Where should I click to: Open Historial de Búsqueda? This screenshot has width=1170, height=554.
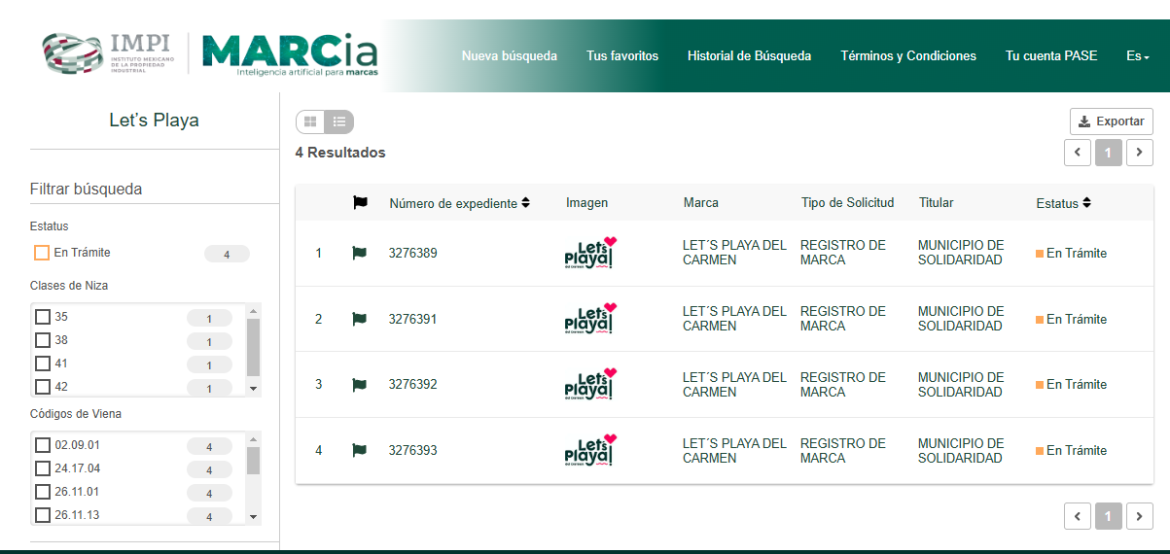tap(749, 56)
